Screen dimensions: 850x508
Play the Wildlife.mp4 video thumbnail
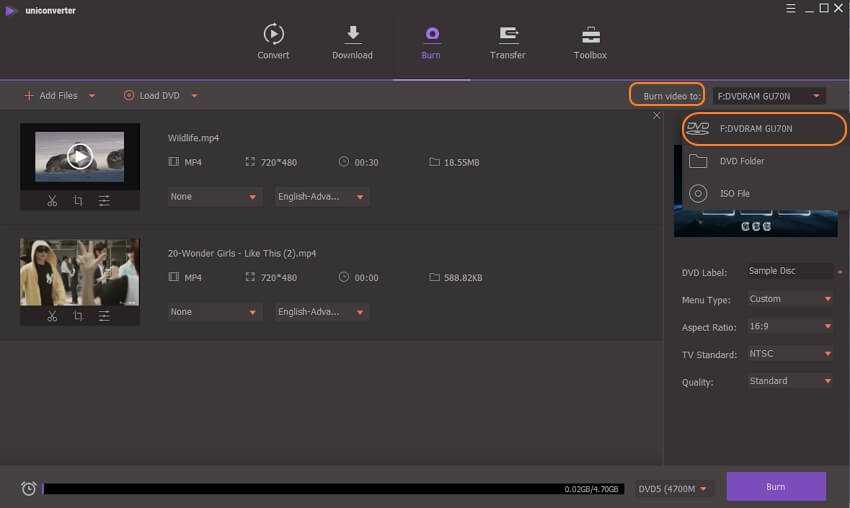[80, 156]
